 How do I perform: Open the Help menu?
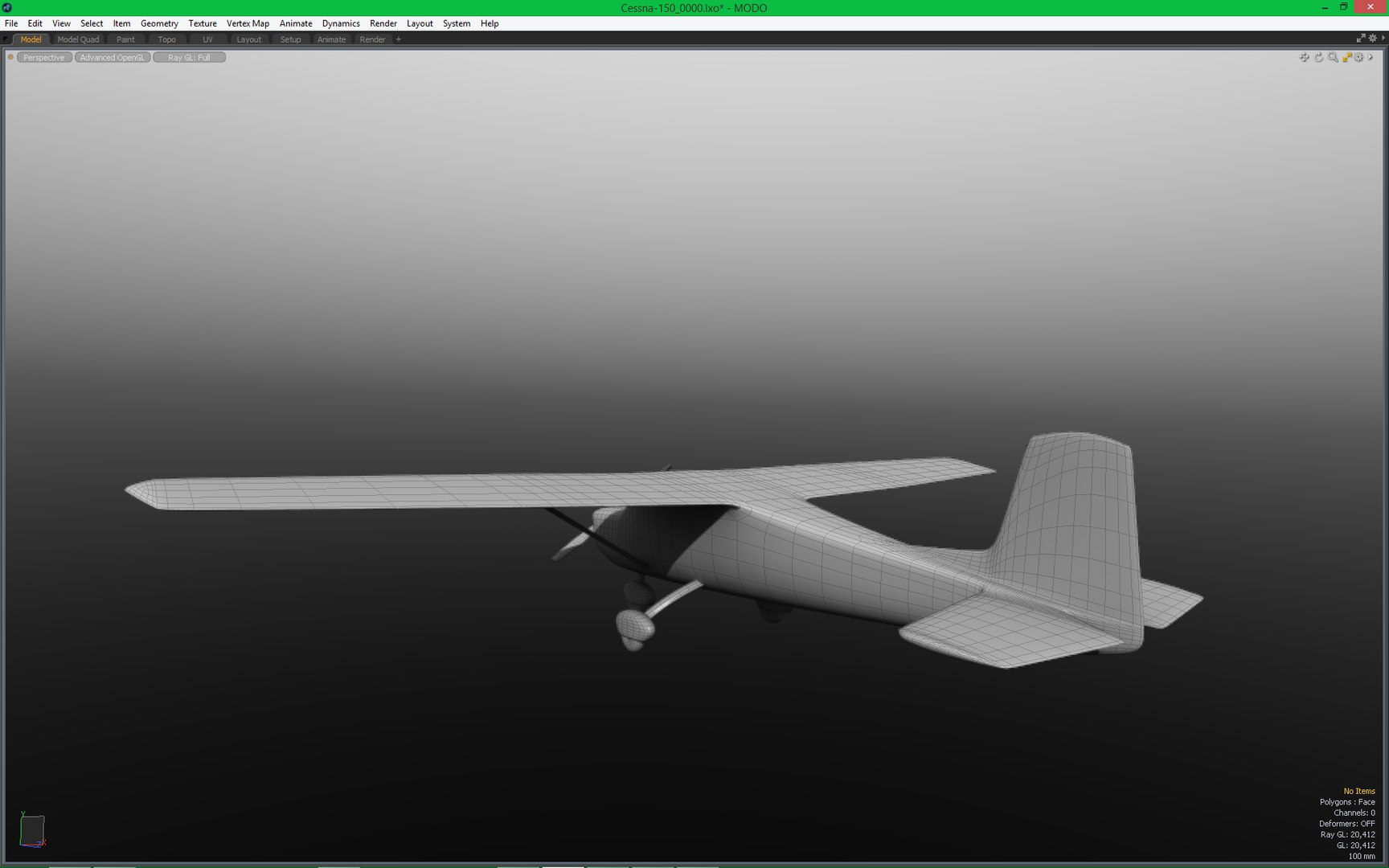click(x=490, y=23)
